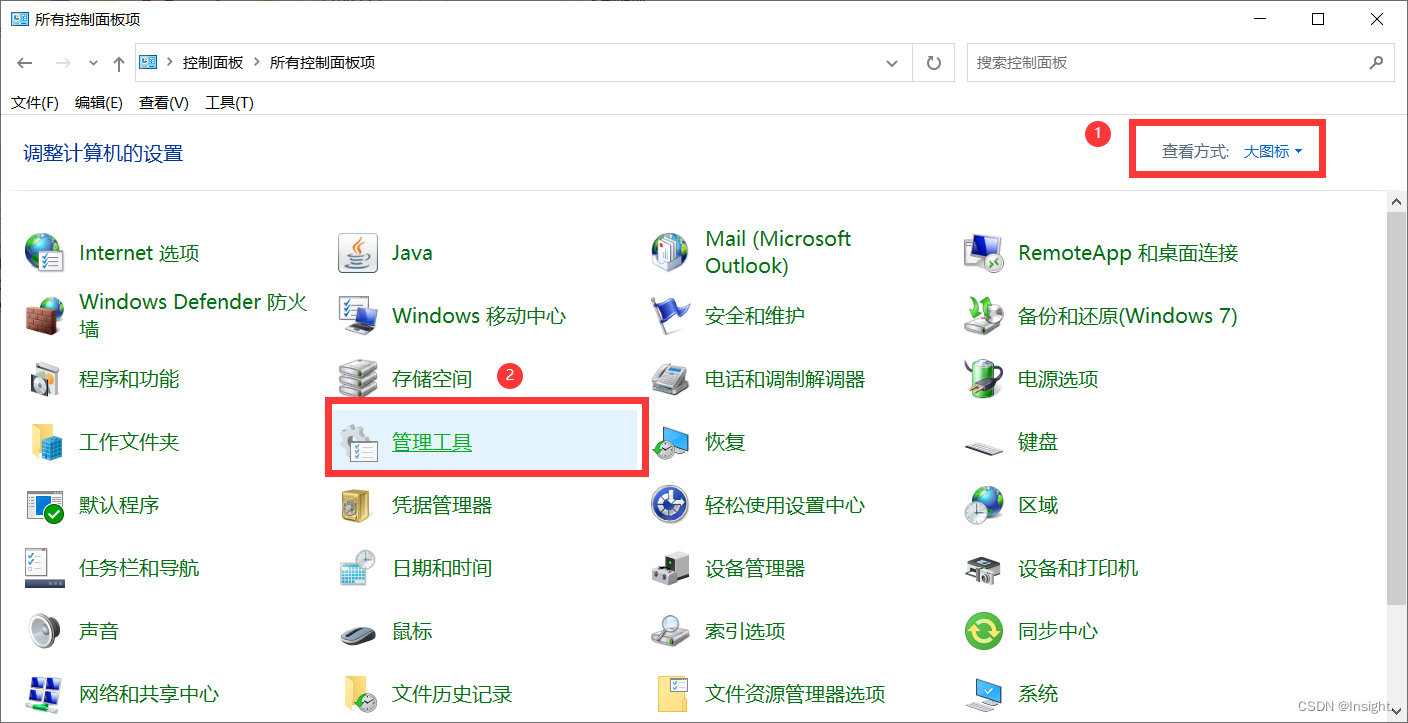Open the 电源选项 battery icon
The height and width of the screenshot is (723, 1408).
[x=983, y=379]
